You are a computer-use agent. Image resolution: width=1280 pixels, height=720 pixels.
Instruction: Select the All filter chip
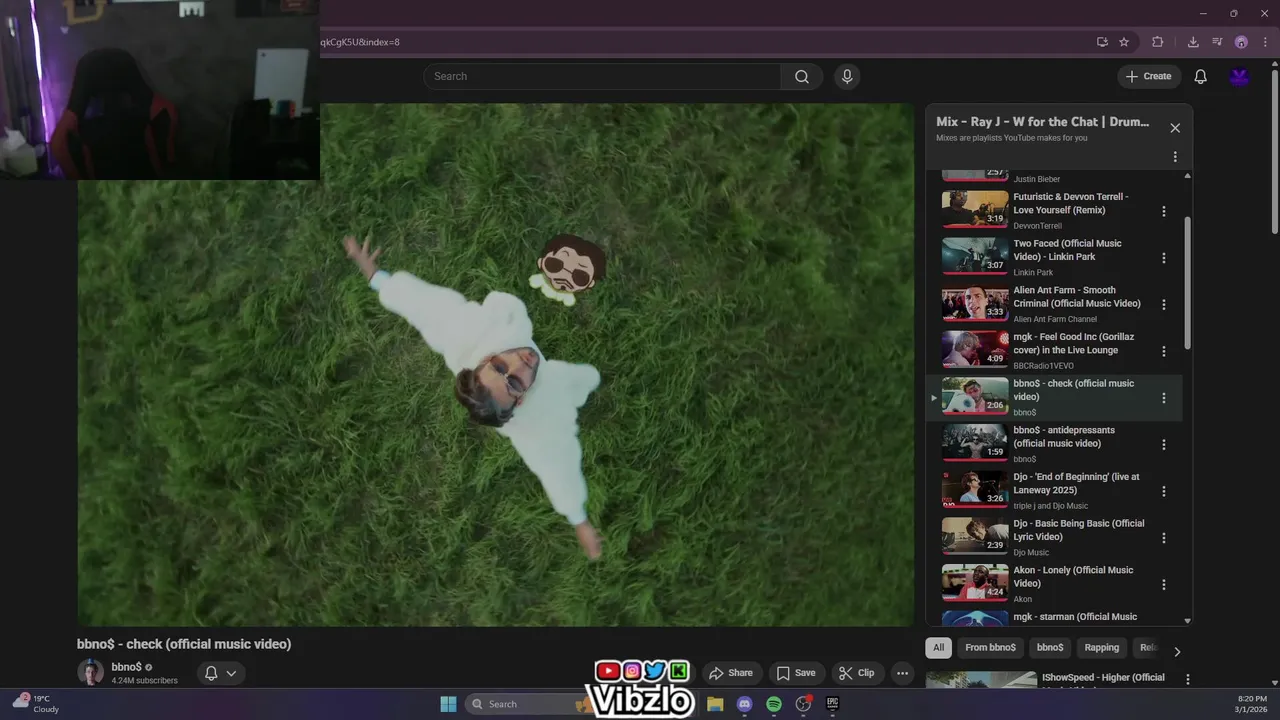[938, 647]
